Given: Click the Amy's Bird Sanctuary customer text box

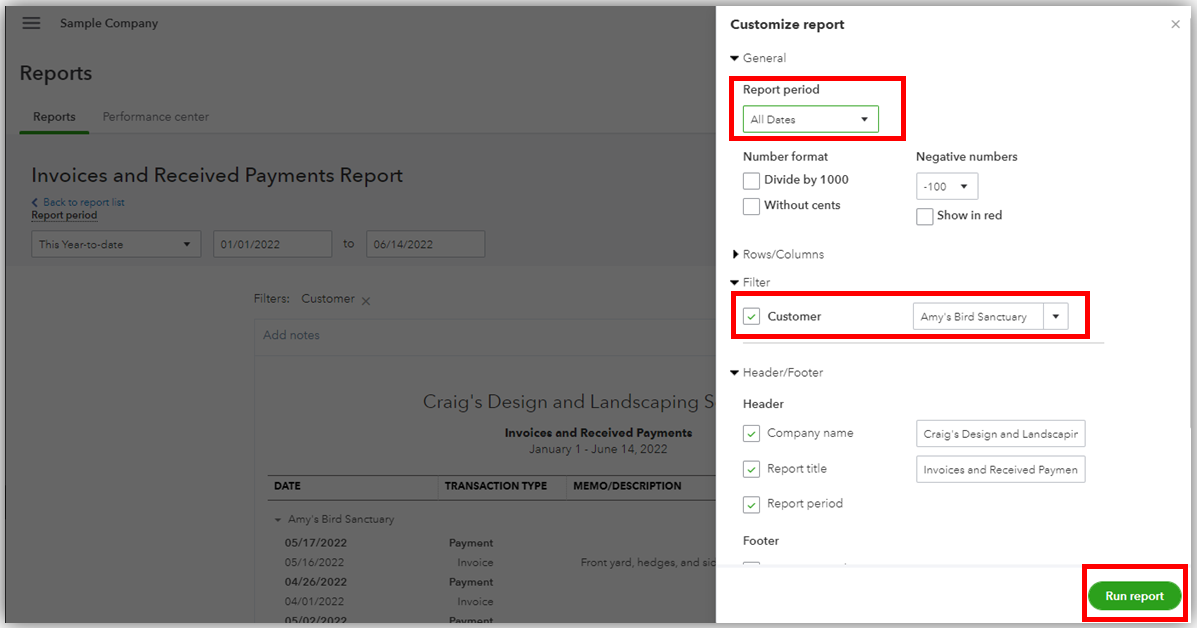Looking at the screenshot, I should 978,317.
